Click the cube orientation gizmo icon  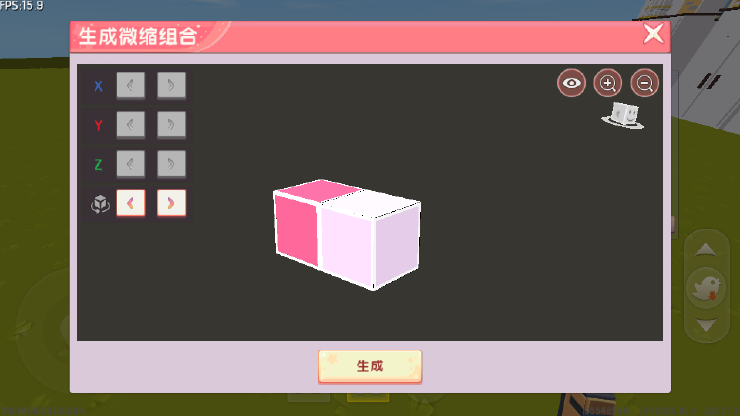click(623, 115)
